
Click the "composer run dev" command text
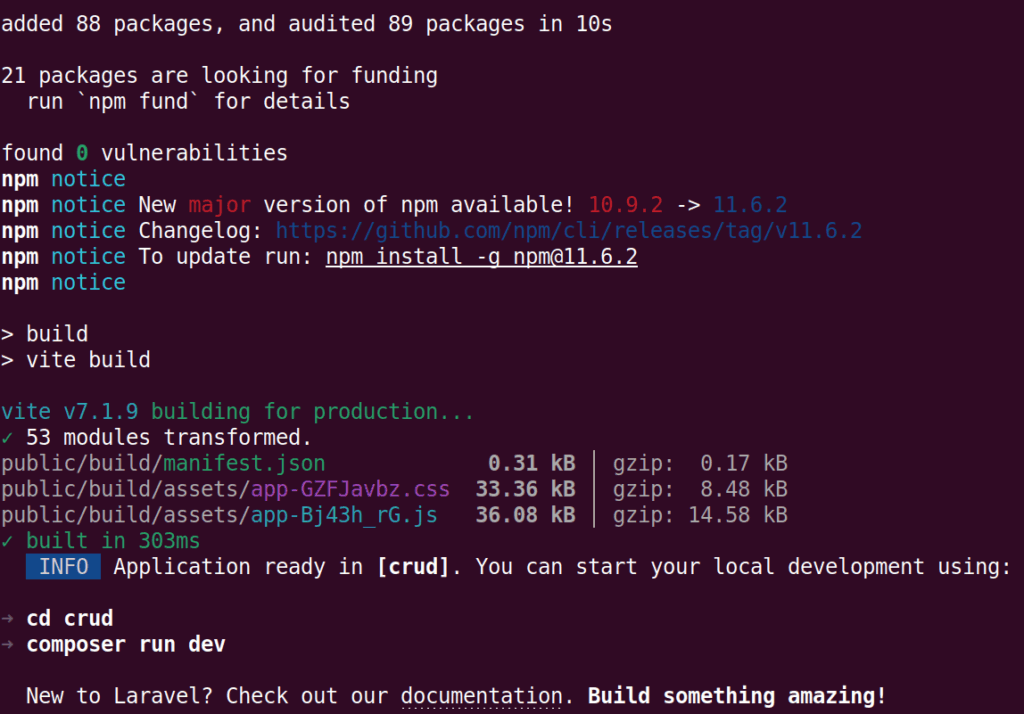pyautogui.click(x=126, y=645)
